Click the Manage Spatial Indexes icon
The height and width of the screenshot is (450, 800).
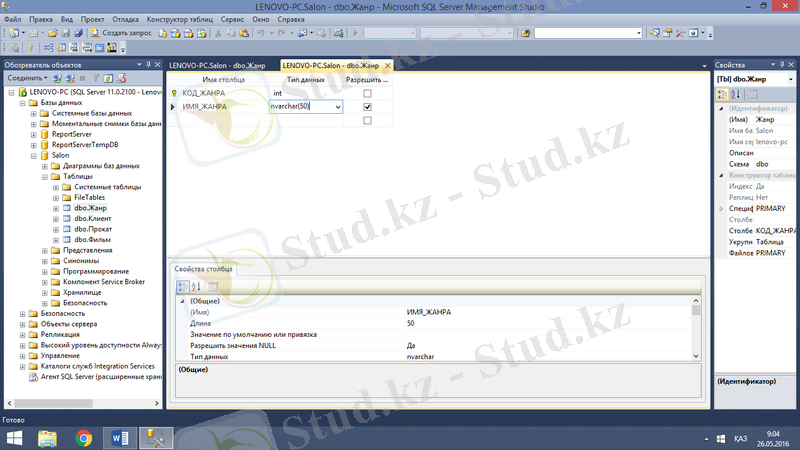[x=112, y=48]
